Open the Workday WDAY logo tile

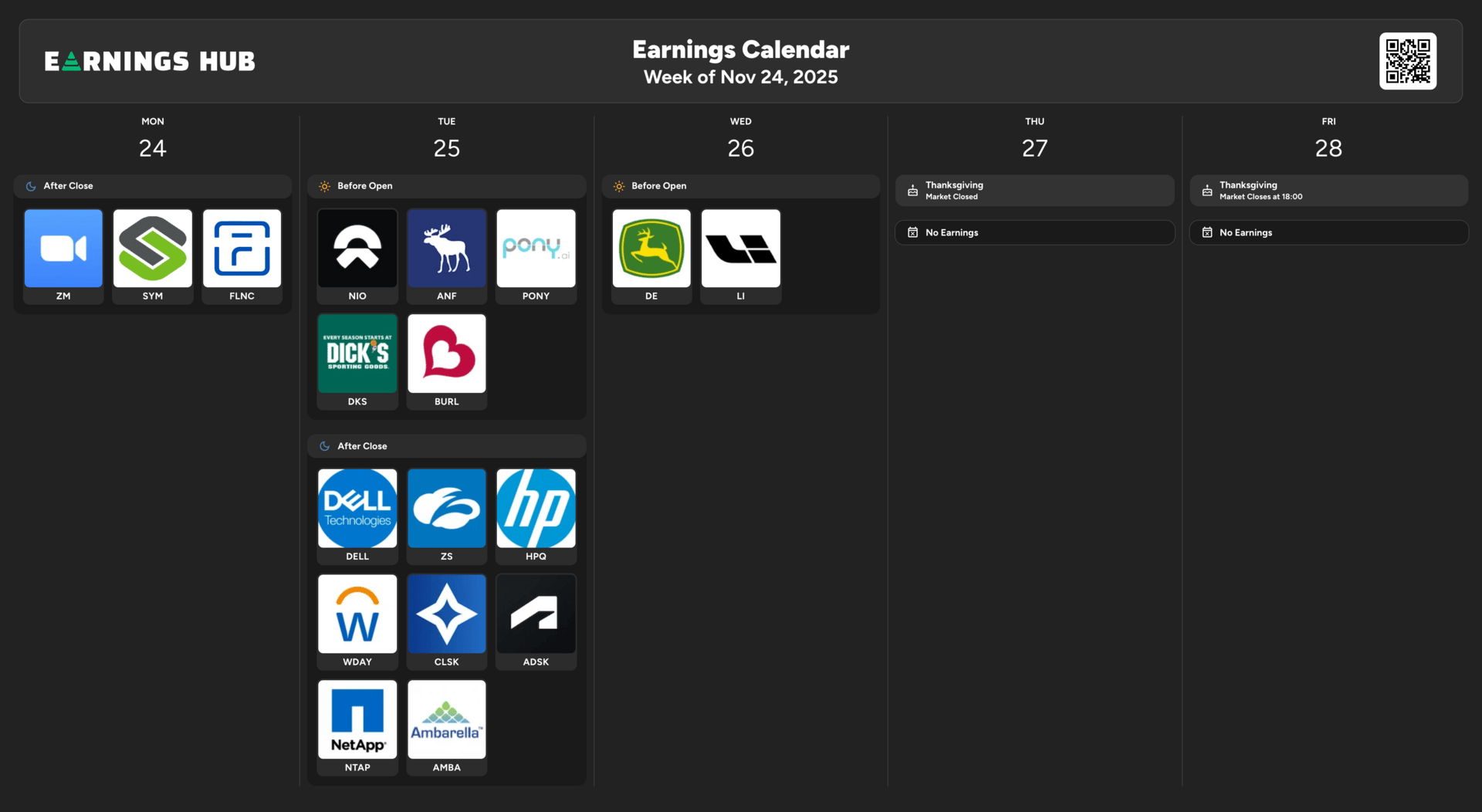(x=357, y=614)
